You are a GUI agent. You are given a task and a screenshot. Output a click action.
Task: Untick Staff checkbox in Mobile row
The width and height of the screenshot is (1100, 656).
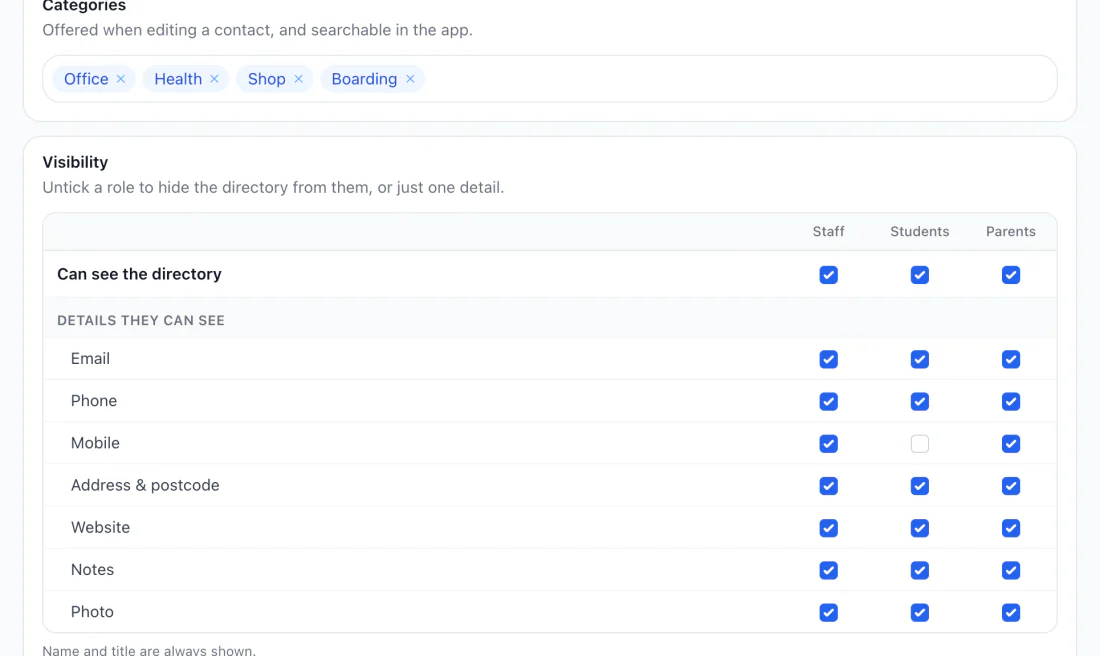click(x=829, y=443)
